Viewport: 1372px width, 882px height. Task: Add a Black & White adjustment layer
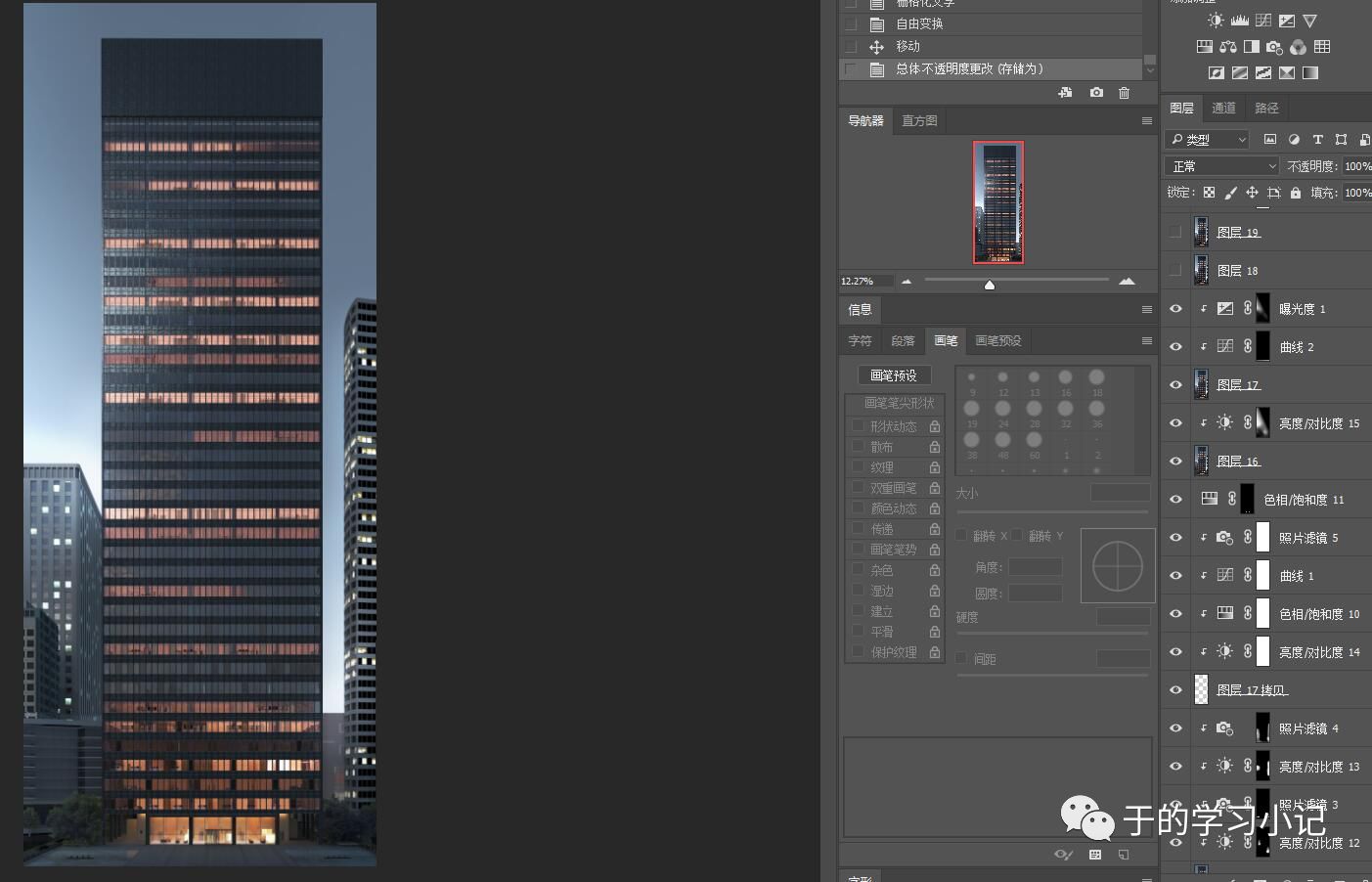coord(1252,46)
